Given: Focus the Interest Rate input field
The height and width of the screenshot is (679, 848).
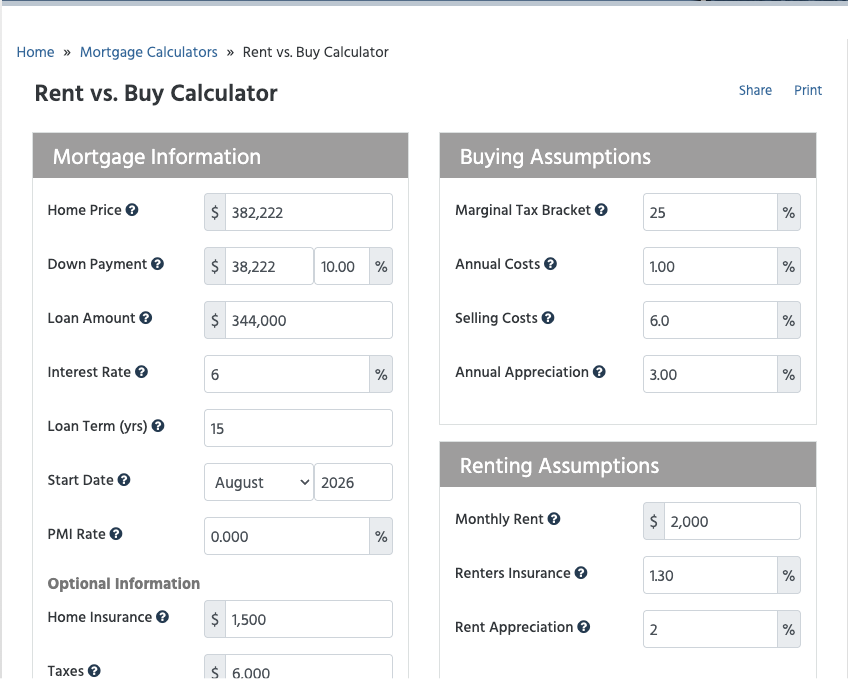Looking at the screenshot, I should click(287, 374).
